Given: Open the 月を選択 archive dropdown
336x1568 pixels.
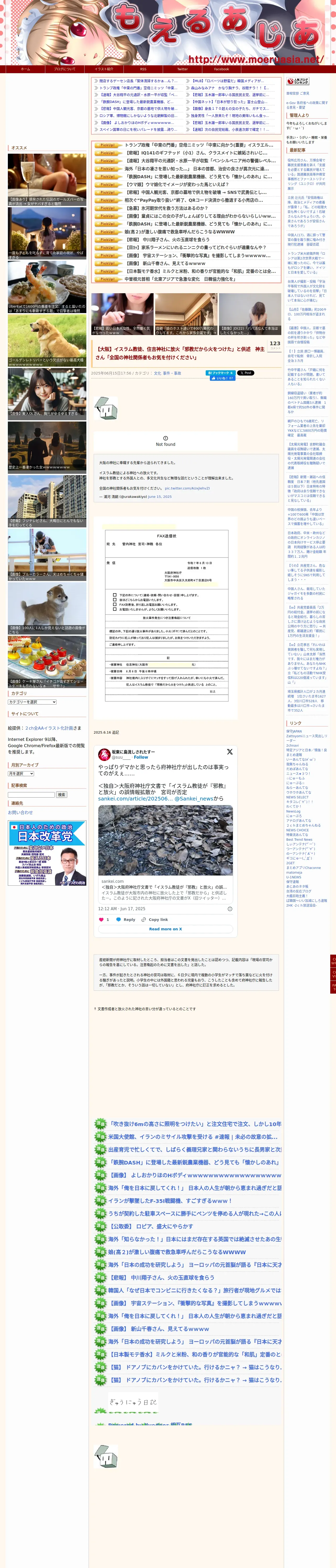Looking at the screenshot, I should (21, 774).
